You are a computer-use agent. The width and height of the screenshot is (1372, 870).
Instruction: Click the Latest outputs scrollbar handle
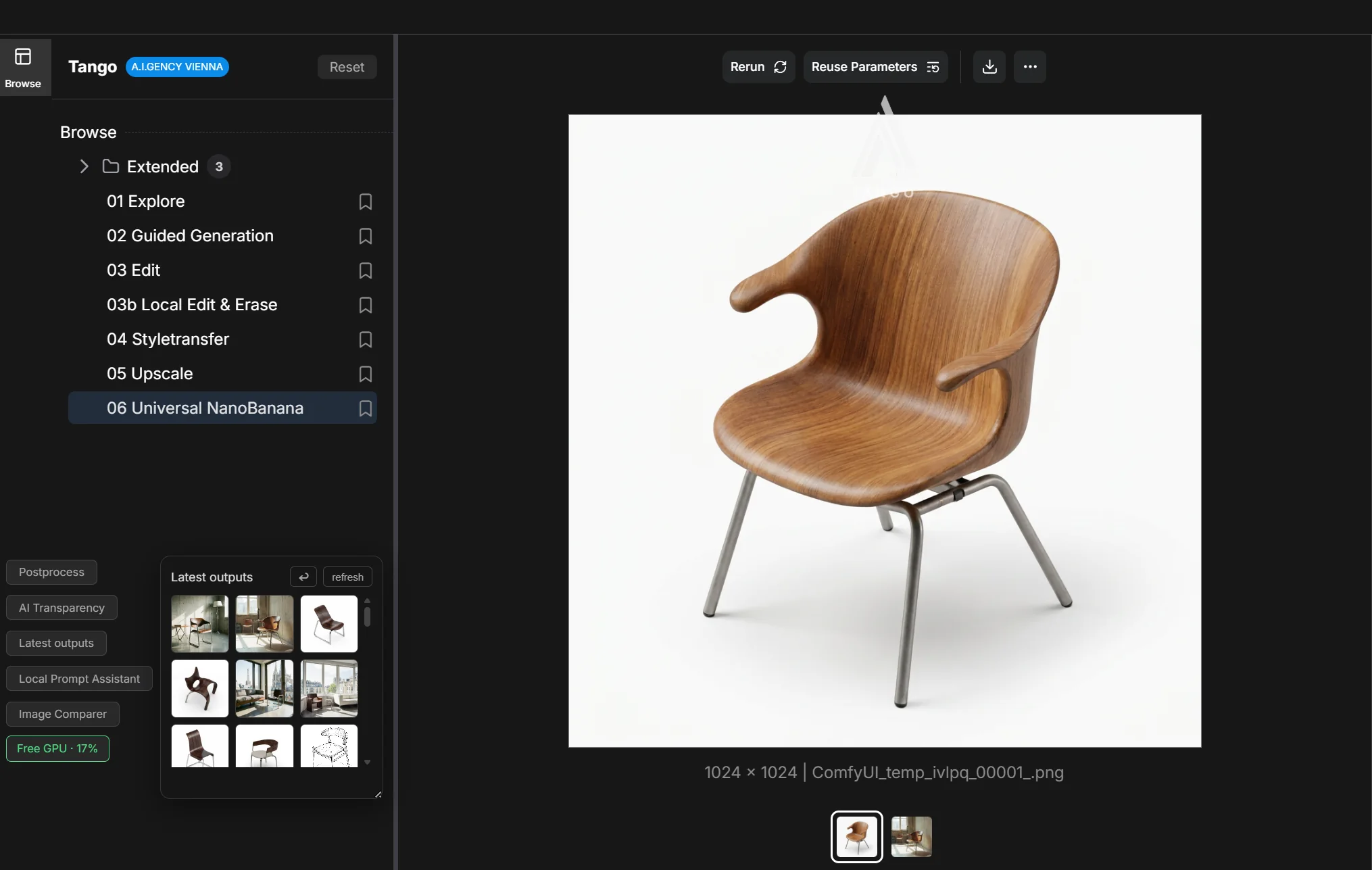[x=367, y=616]
